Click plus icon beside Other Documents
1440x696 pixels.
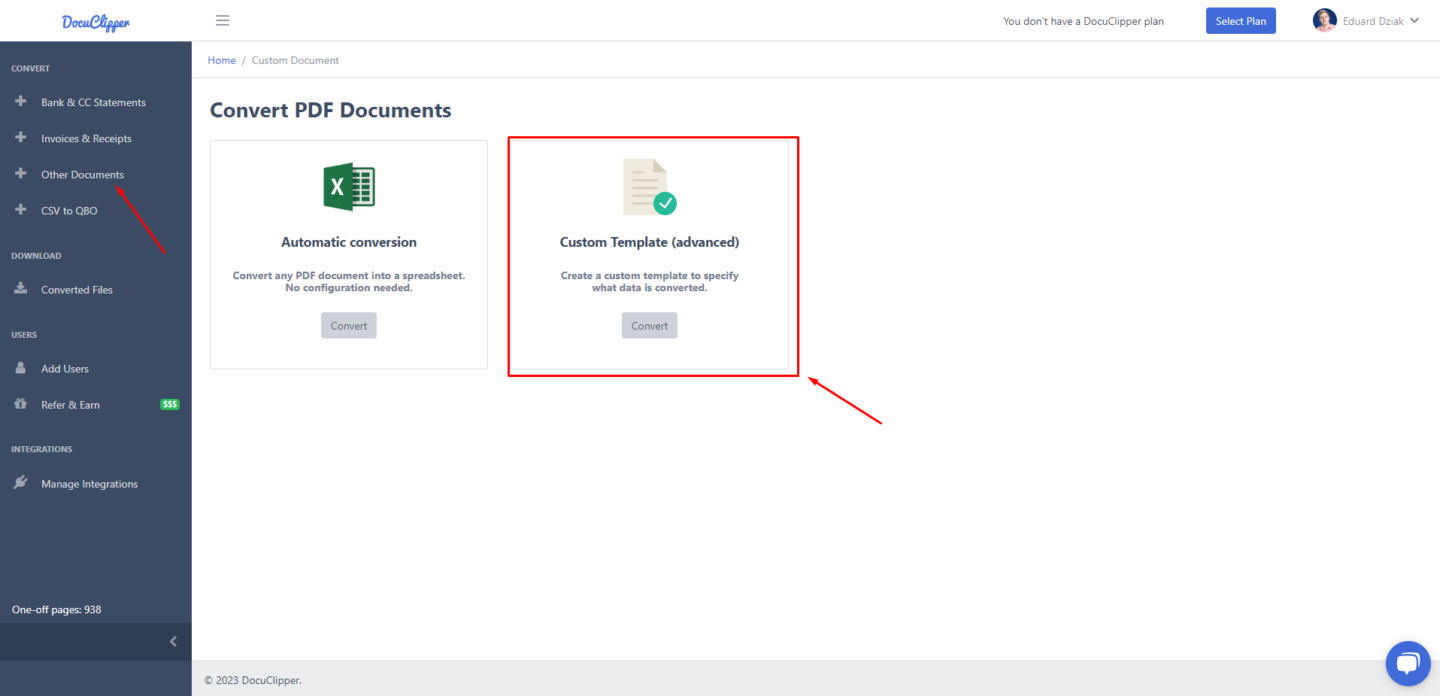(20, 173)
